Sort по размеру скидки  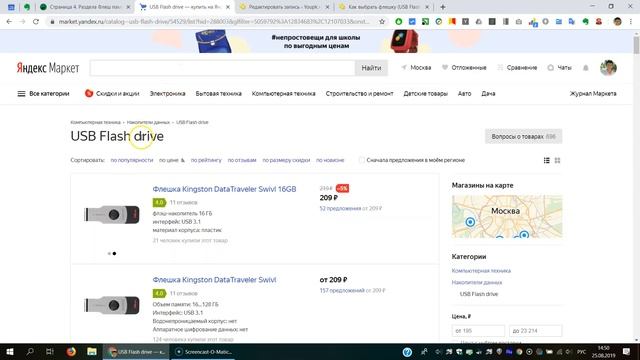286,160
